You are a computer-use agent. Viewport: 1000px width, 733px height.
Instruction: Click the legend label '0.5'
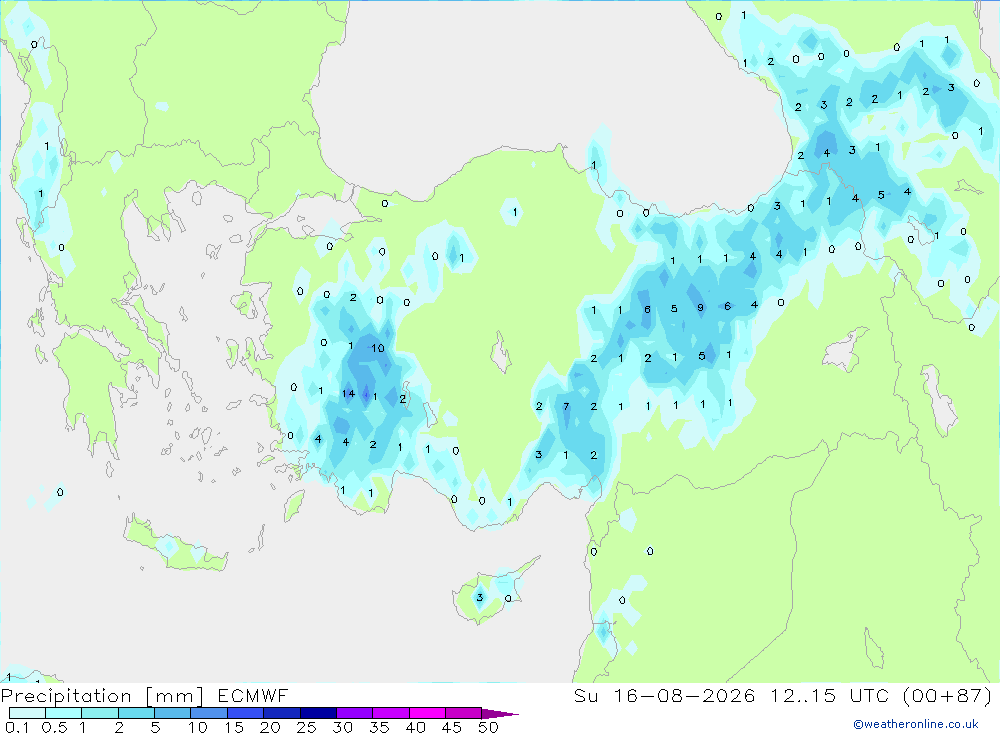(54, 727)
